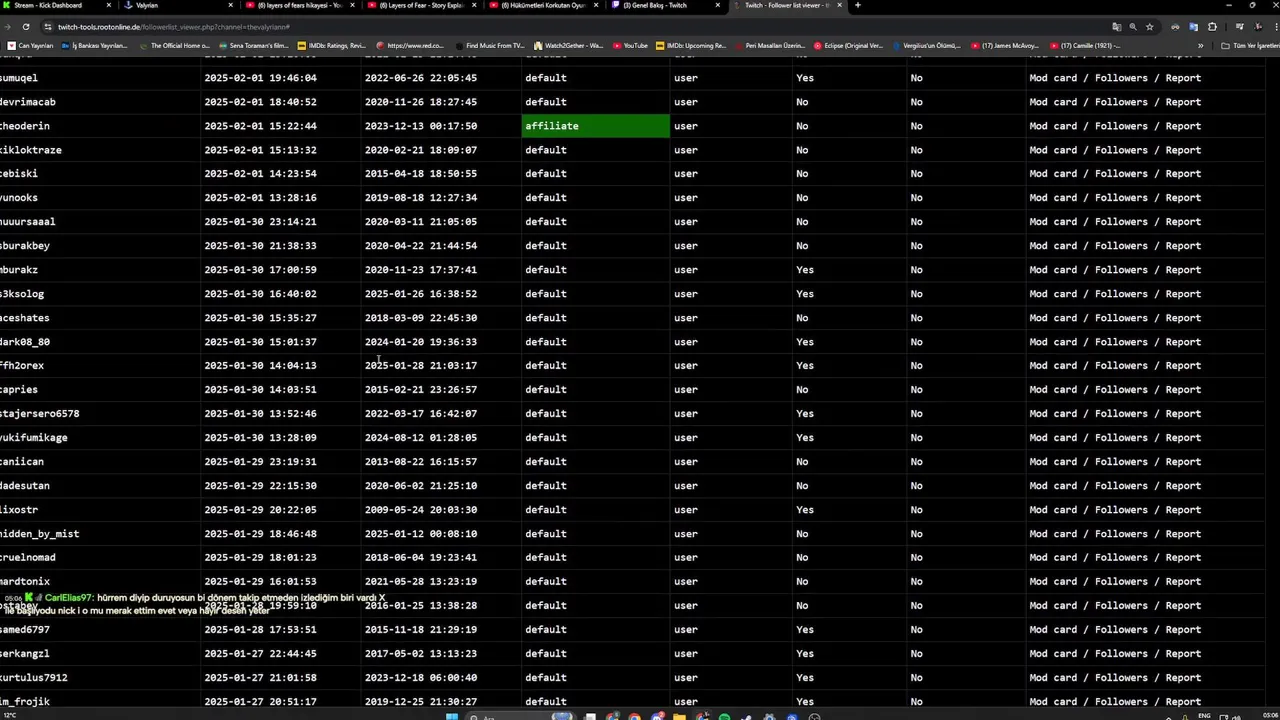Open Followers link in sumuqel row
The image size is (1280, 720).
[x=1121, y=78]
